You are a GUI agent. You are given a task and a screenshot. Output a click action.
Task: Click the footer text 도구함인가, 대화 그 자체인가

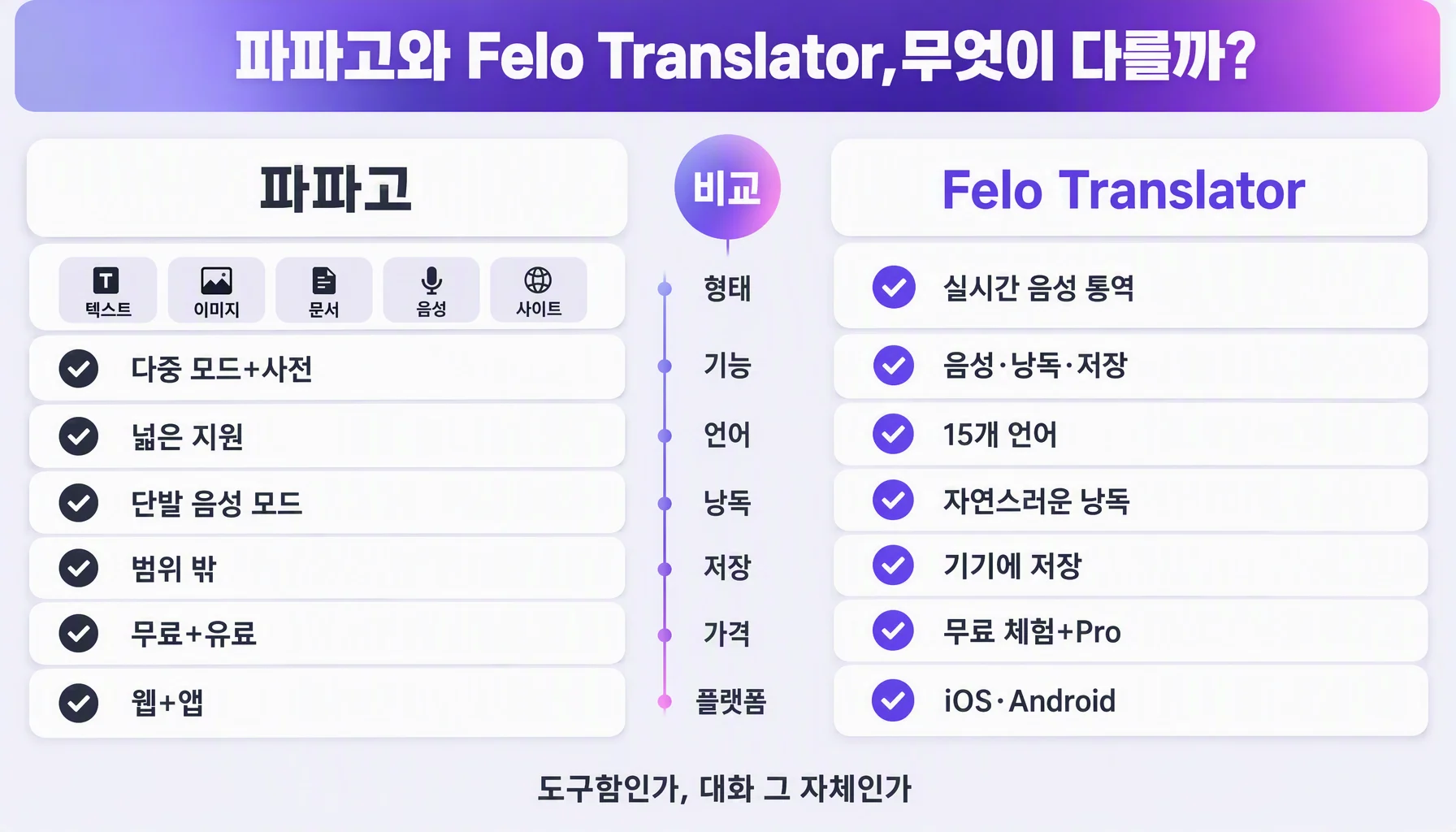pos(725,789)
